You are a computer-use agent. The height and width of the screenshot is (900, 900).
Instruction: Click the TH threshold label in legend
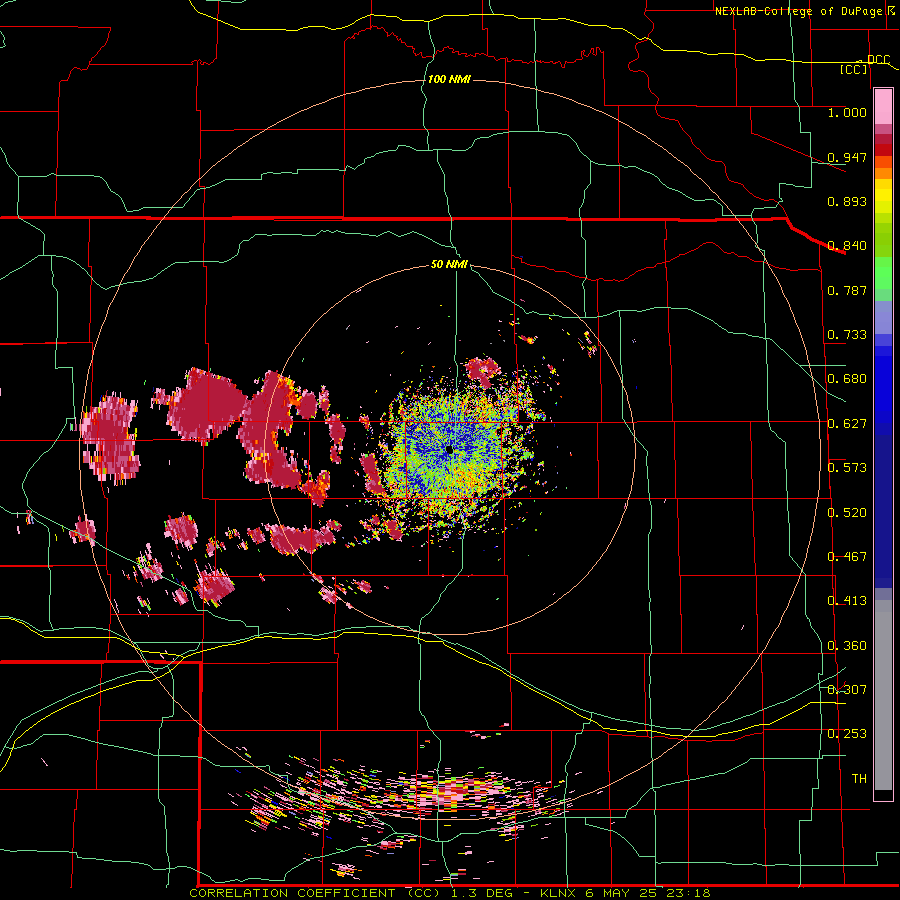(859, 779)
